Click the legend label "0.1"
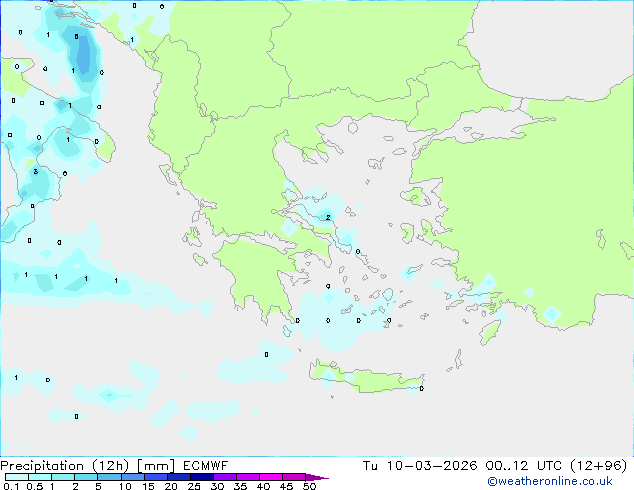This screenshot has height=490, width=634. click(11, 486)
